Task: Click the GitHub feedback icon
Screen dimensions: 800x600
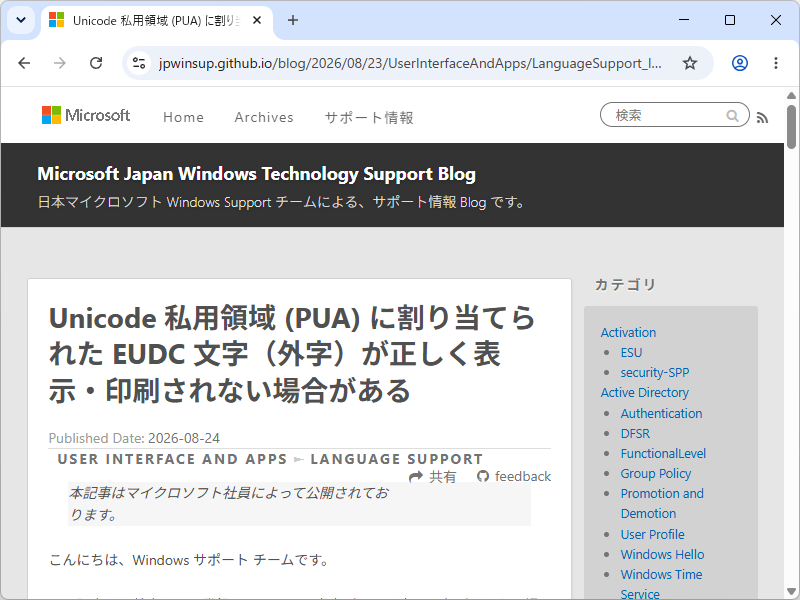Action: pos(483,476)
